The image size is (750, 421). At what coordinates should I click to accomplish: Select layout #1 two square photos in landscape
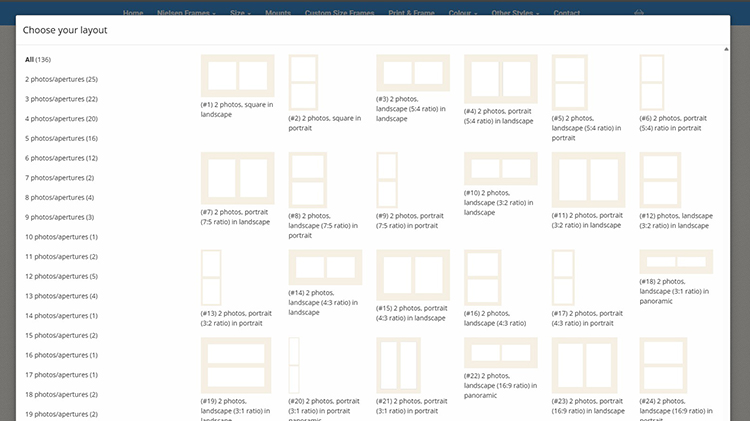click(237, 76)
